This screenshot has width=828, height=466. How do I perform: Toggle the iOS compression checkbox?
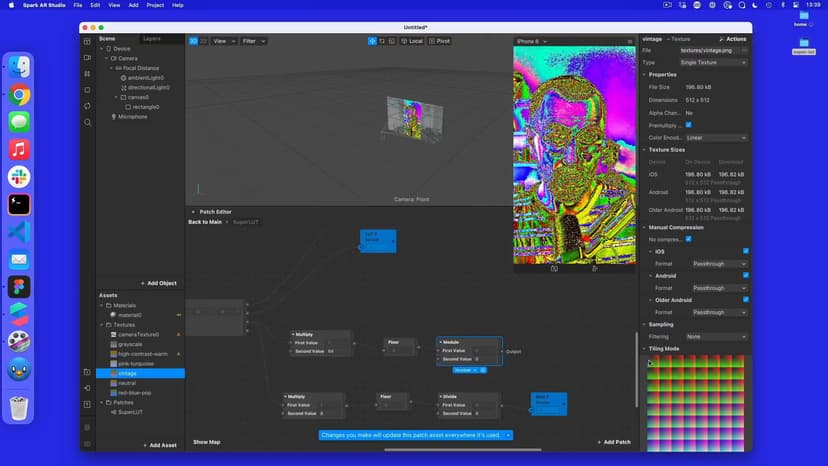[746, 251]
